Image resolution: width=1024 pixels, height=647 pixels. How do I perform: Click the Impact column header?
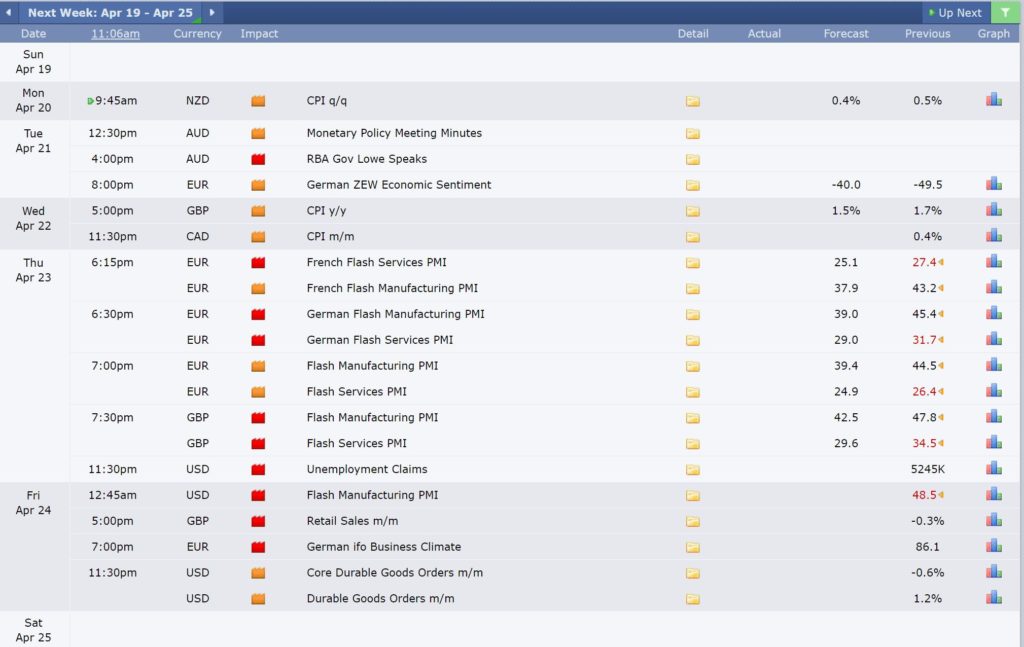[259, 33]
